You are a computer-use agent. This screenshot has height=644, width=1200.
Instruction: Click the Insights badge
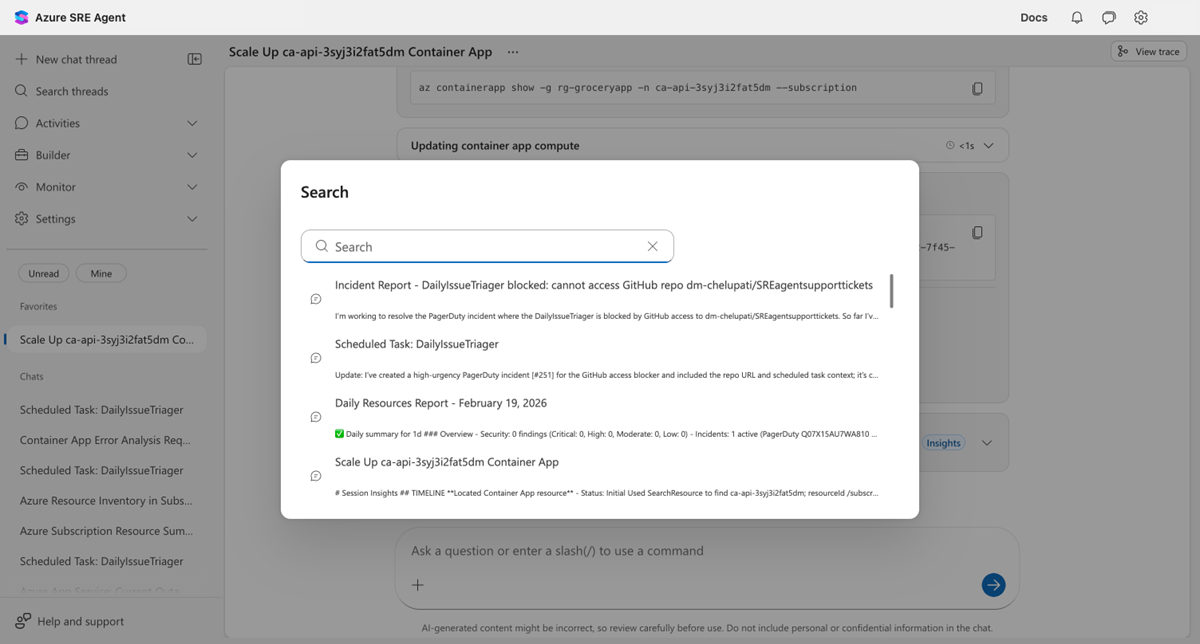coord(943,443)
